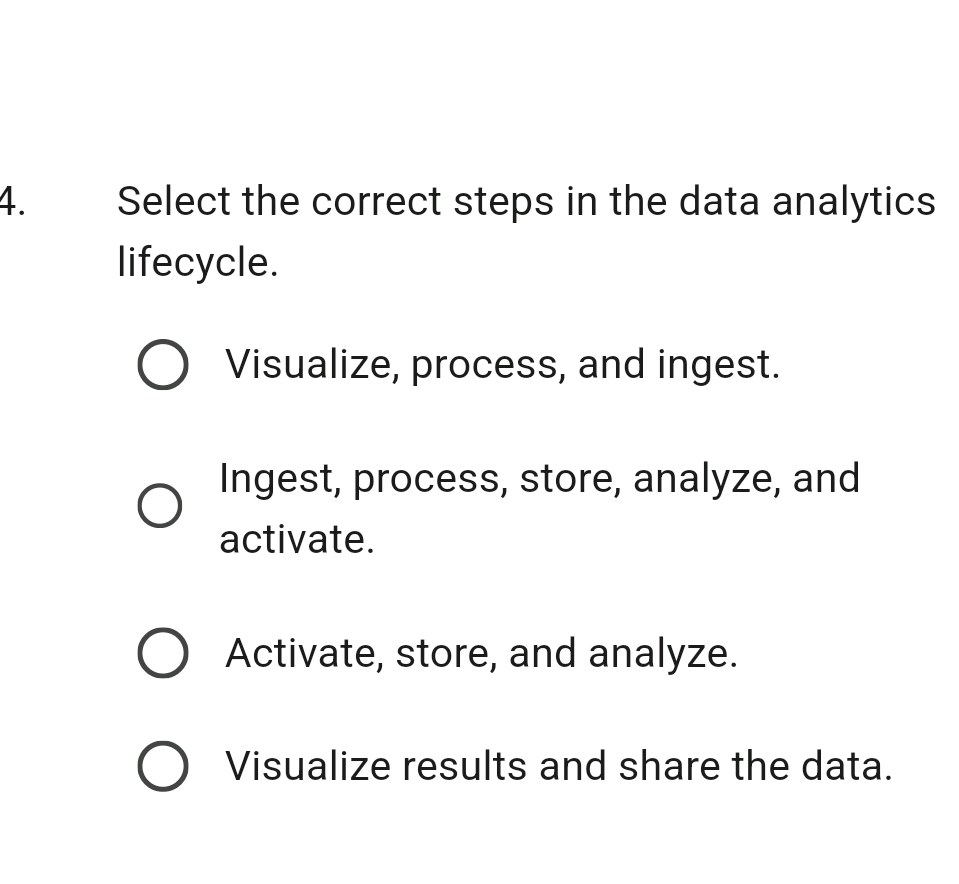The image size is (959, 884).
Task: Choose the 'Activate, store, and analyze' option
Action: 162,653
